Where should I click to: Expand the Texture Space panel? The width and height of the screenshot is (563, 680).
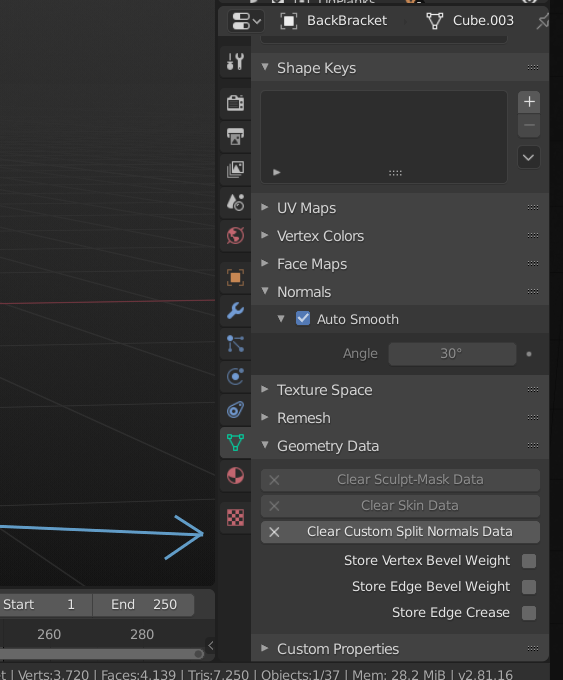click(x=265, y=389)
